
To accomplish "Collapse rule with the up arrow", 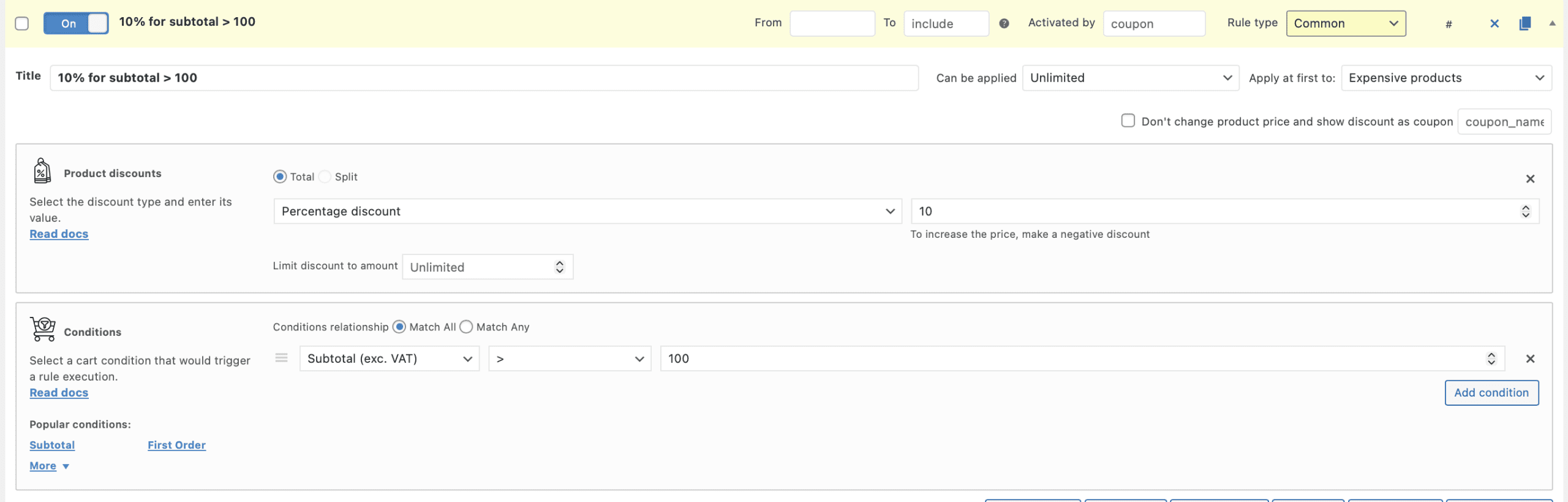I will point(1552,23).
